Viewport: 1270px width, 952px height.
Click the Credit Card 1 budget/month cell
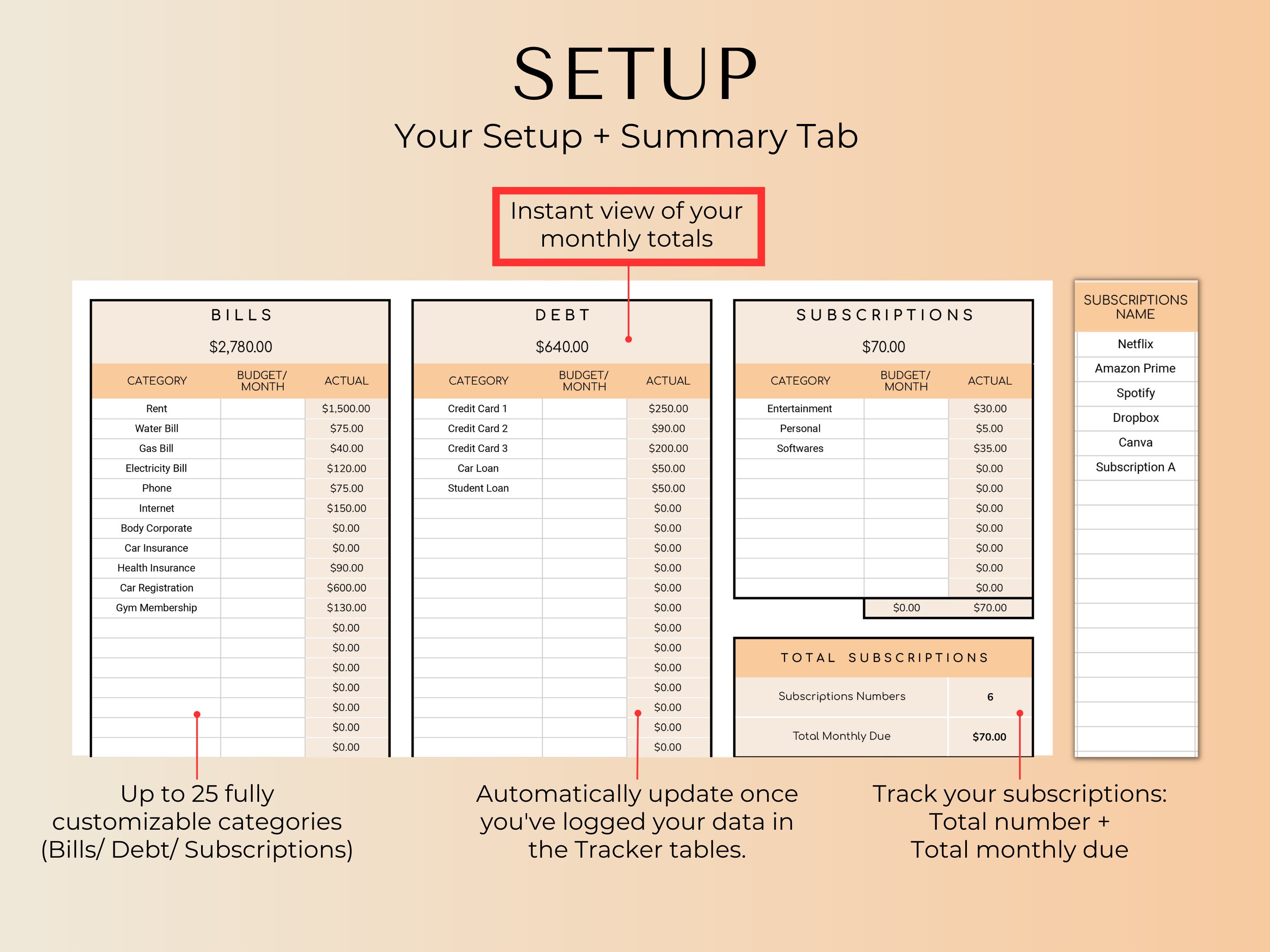pyautogui.click(x=585, y=409)
